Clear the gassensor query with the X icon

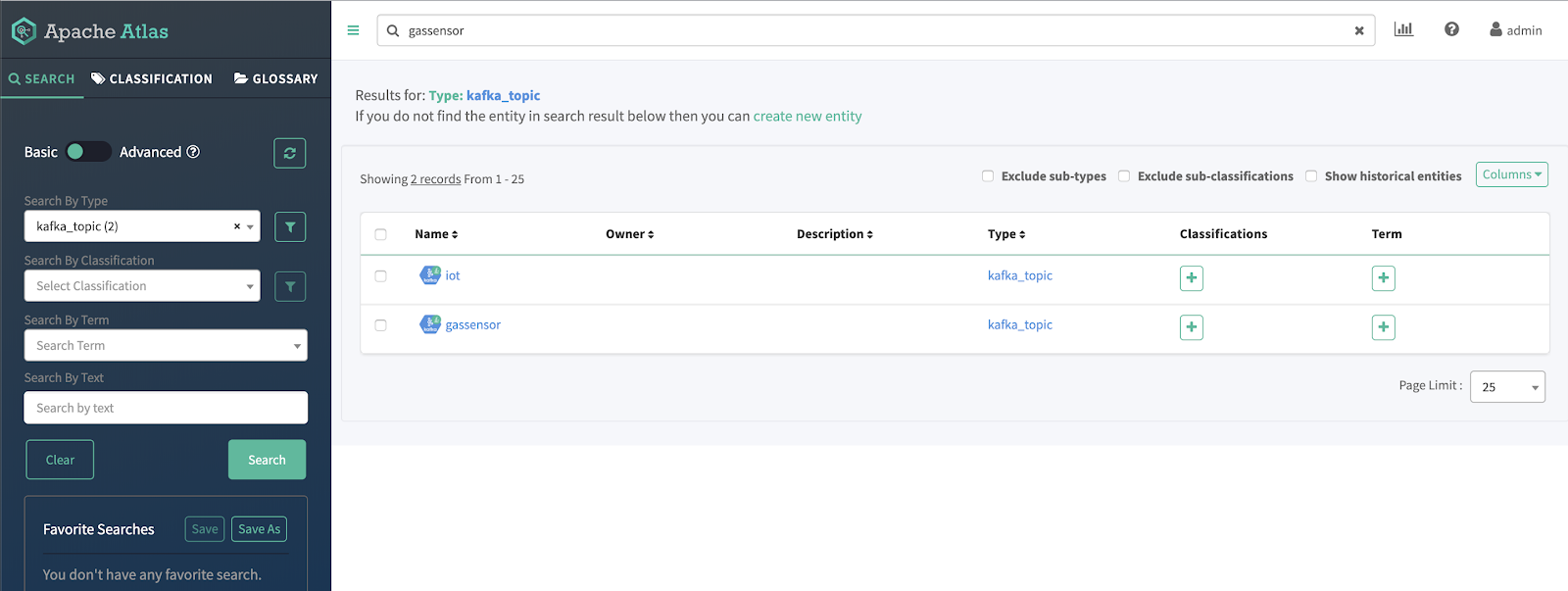pyautogui.click(x=1359, y=30)
